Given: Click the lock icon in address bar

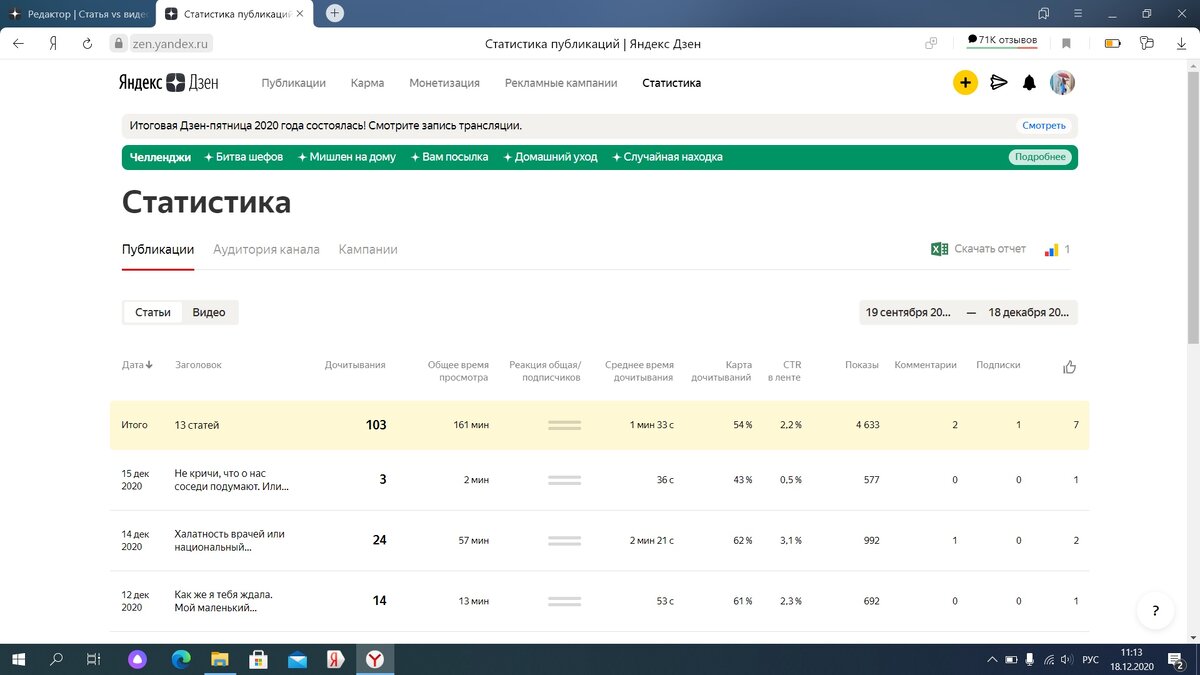Looking at the screenshot, I should coord(118,44).
